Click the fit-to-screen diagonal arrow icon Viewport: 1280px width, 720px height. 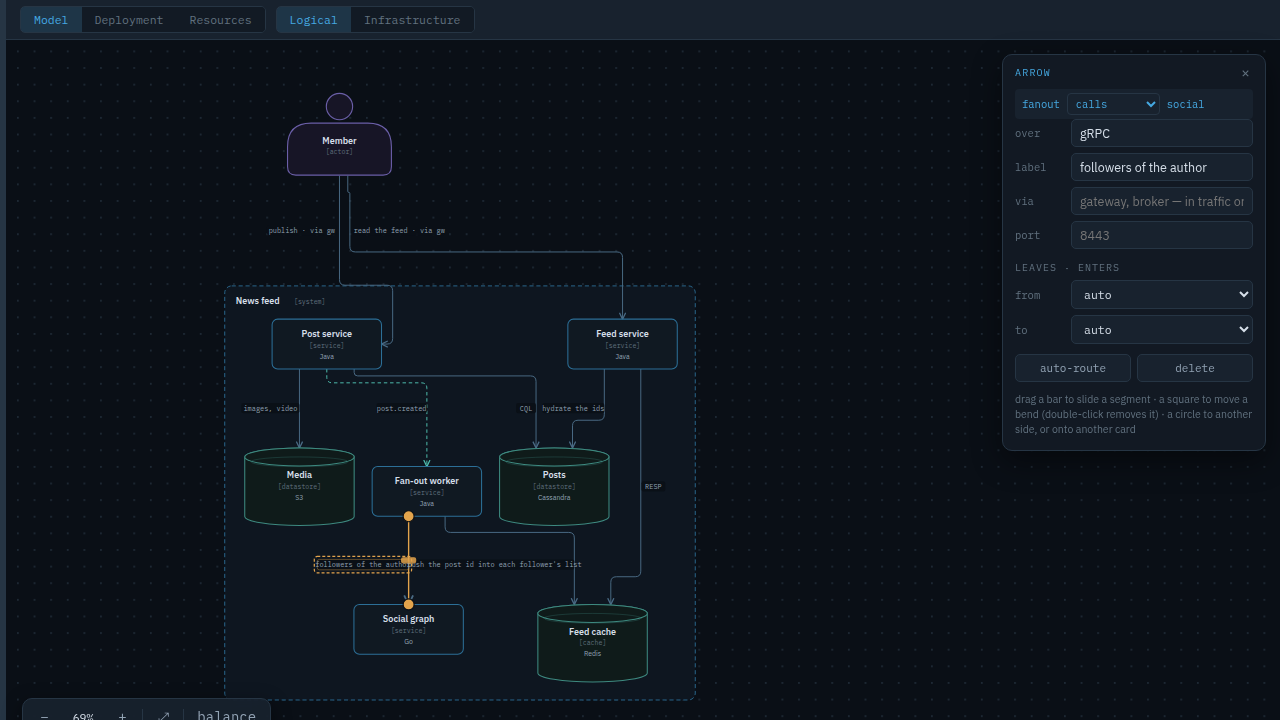pos(164,716)
